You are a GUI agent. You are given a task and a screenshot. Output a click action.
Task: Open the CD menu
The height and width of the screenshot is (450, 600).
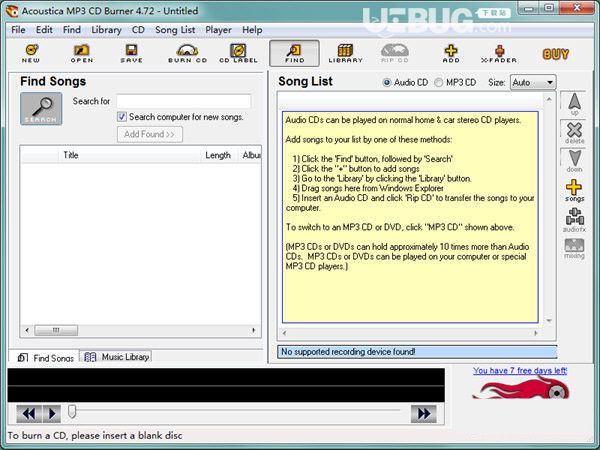tap(138, 30)
